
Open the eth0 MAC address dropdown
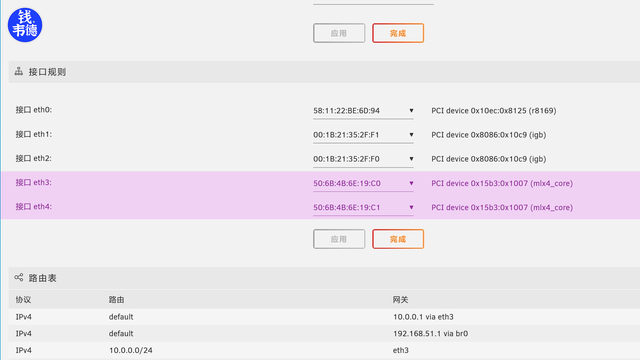click(363, 111)
